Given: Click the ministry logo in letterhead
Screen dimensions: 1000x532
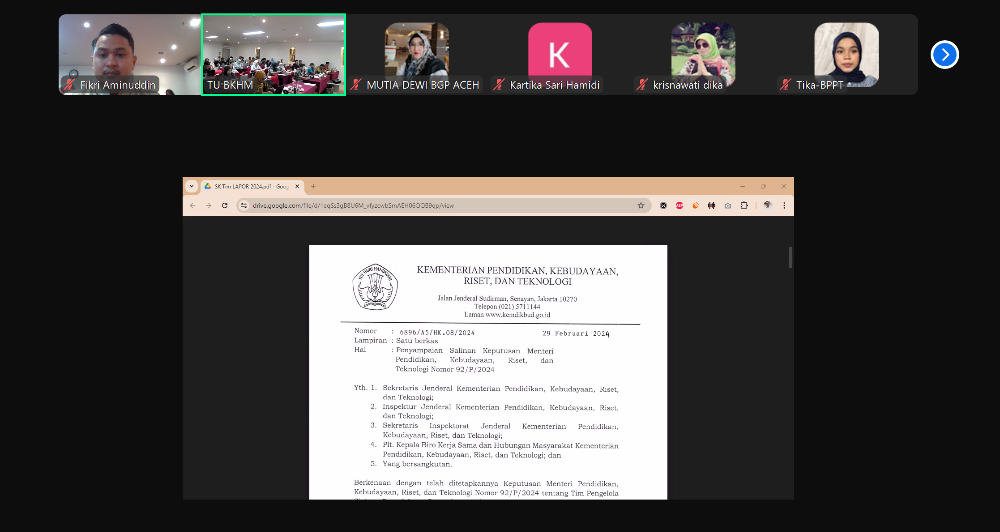Looking at the screenshot, I should [x=375, y=287].
